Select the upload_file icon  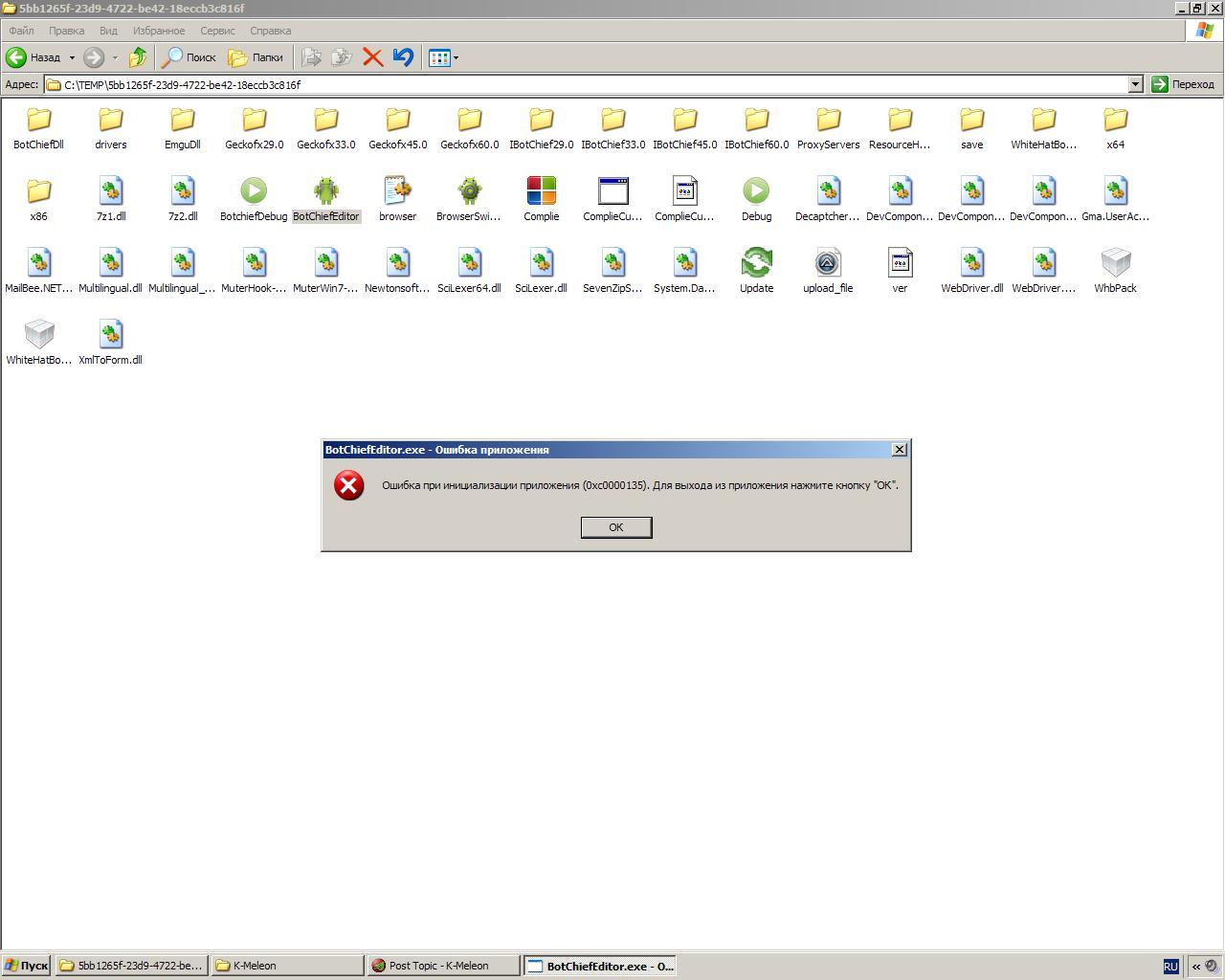(828, 263)
